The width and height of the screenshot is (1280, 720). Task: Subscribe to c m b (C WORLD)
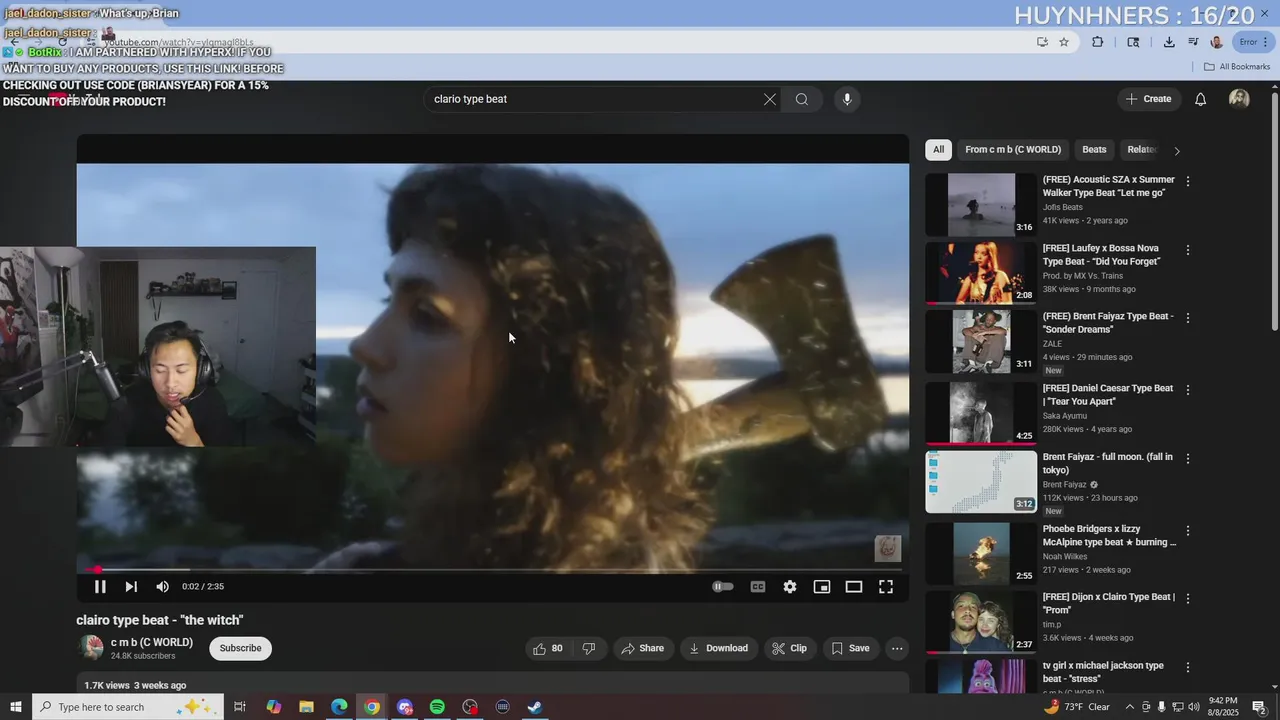point(240,648)
